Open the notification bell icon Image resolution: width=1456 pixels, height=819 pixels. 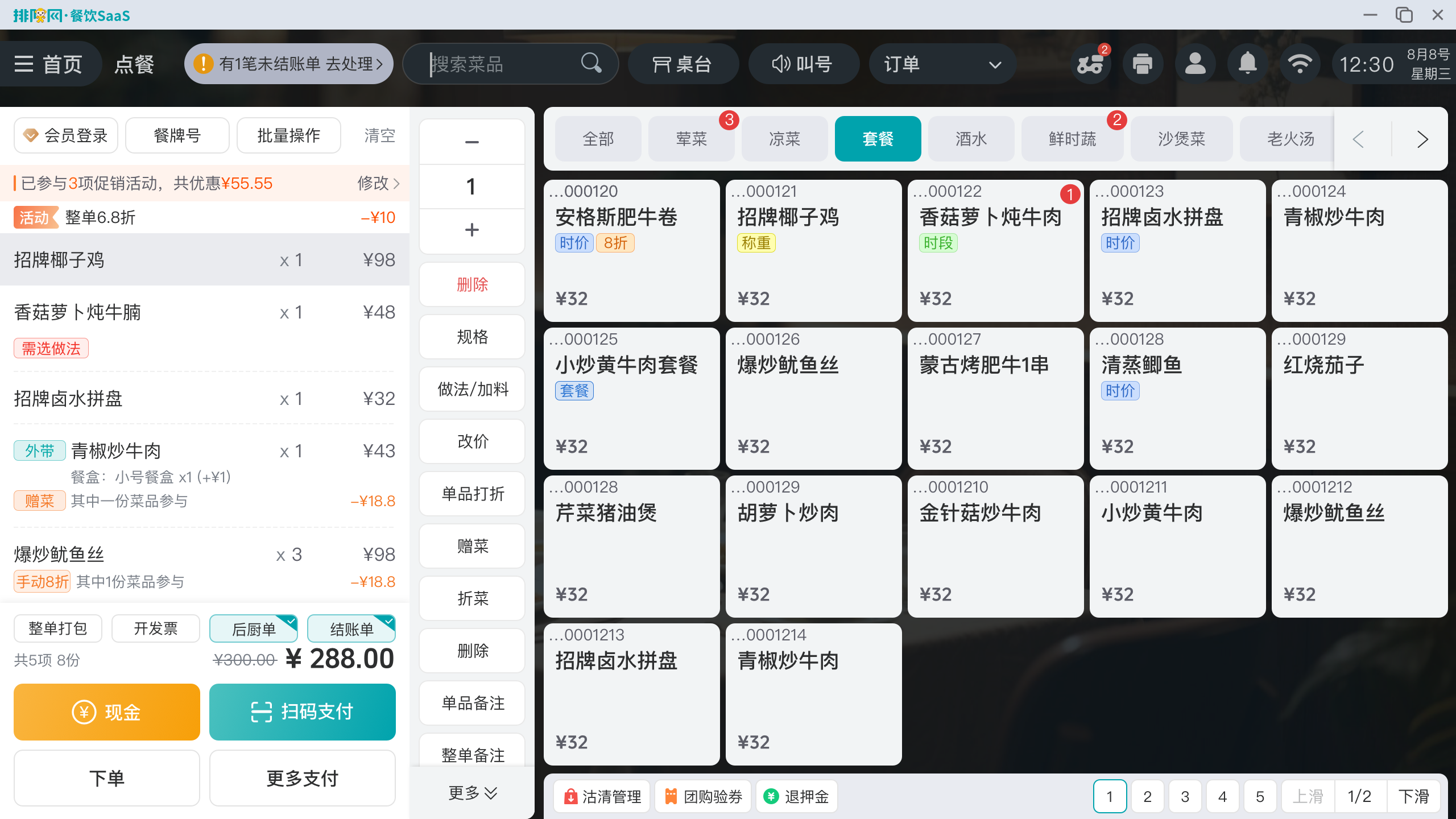1247,64
